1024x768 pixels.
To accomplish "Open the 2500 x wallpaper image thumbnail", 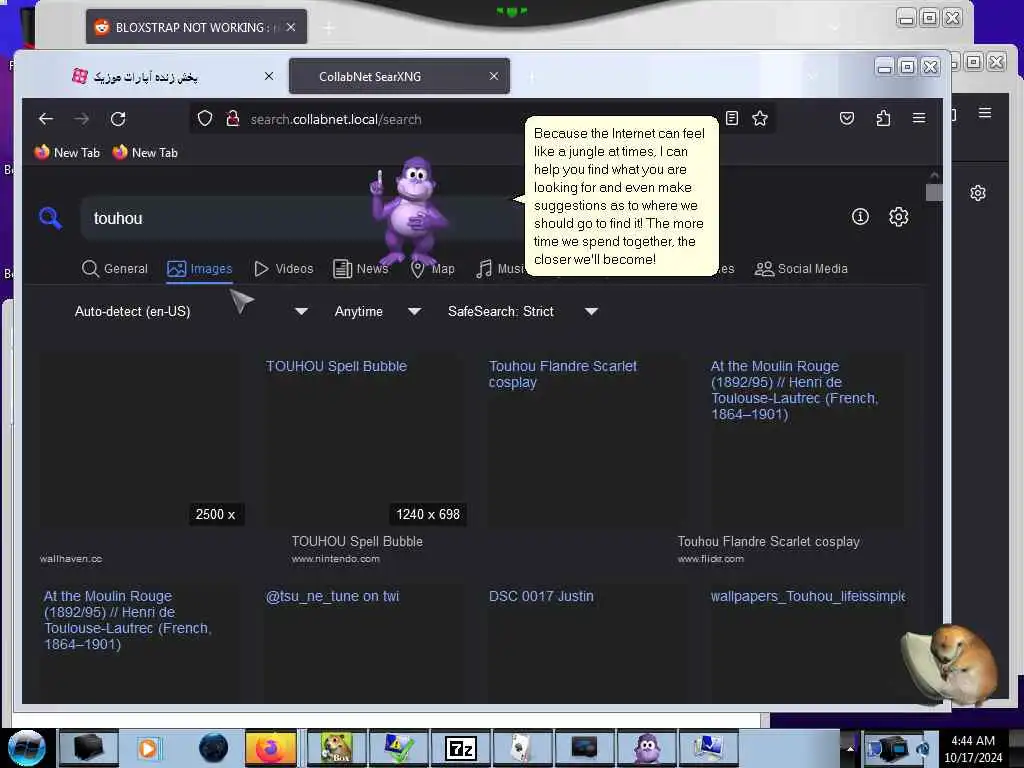I will (142, 439).
